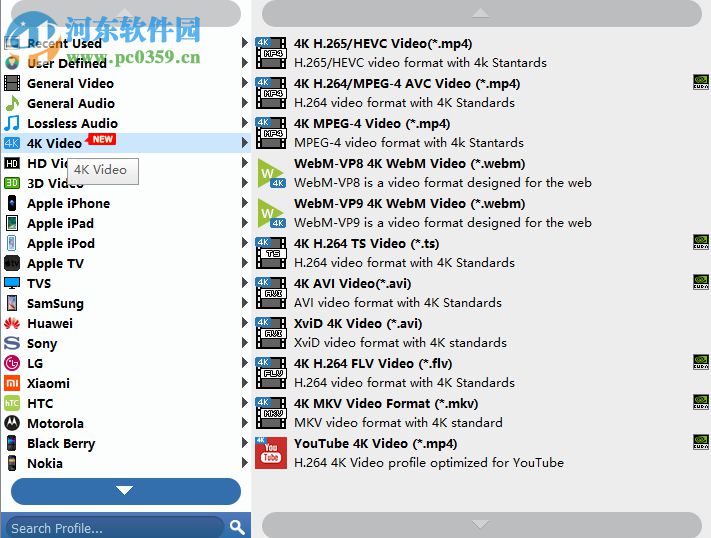Click the category list scroll-up button
Image resolution: width=711 pixels, height=538 pixels.
(x=126, y=13)
